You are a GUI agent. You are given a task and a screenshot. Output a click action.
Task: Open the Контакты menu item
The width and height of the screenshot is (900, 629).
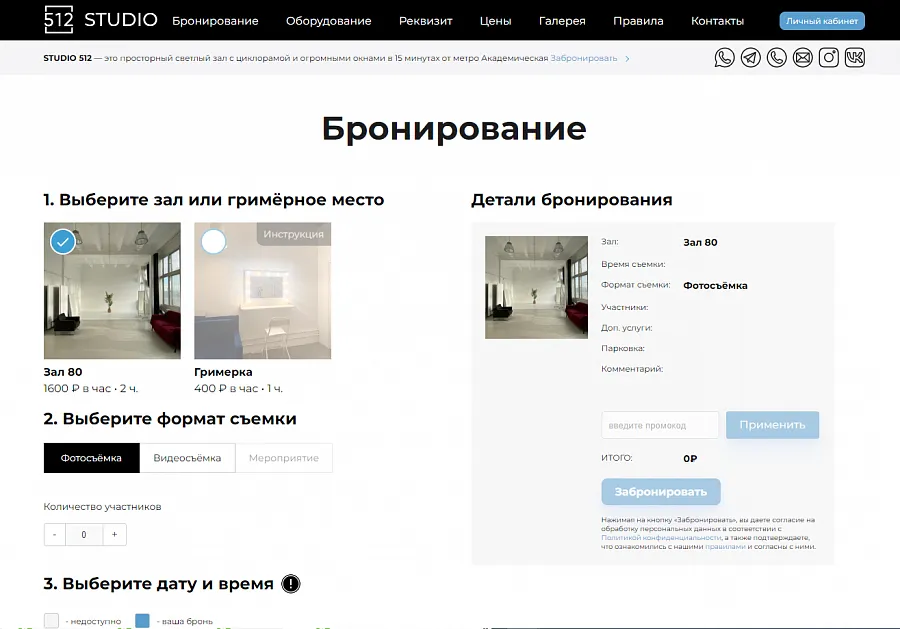717,21
